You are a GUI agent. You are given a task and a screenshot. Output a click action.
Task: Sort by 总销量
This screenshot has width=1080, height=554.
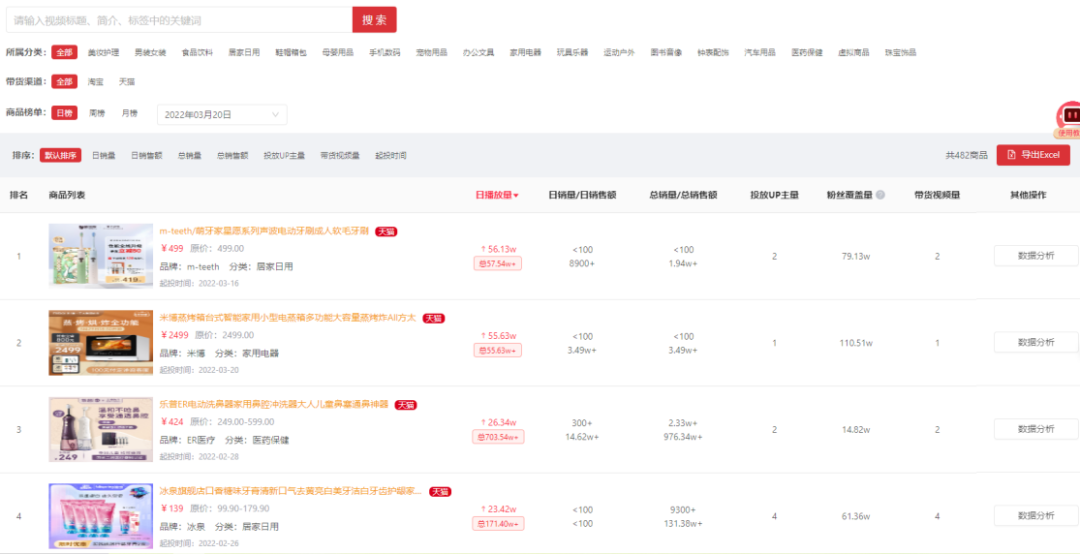[189, 156]
